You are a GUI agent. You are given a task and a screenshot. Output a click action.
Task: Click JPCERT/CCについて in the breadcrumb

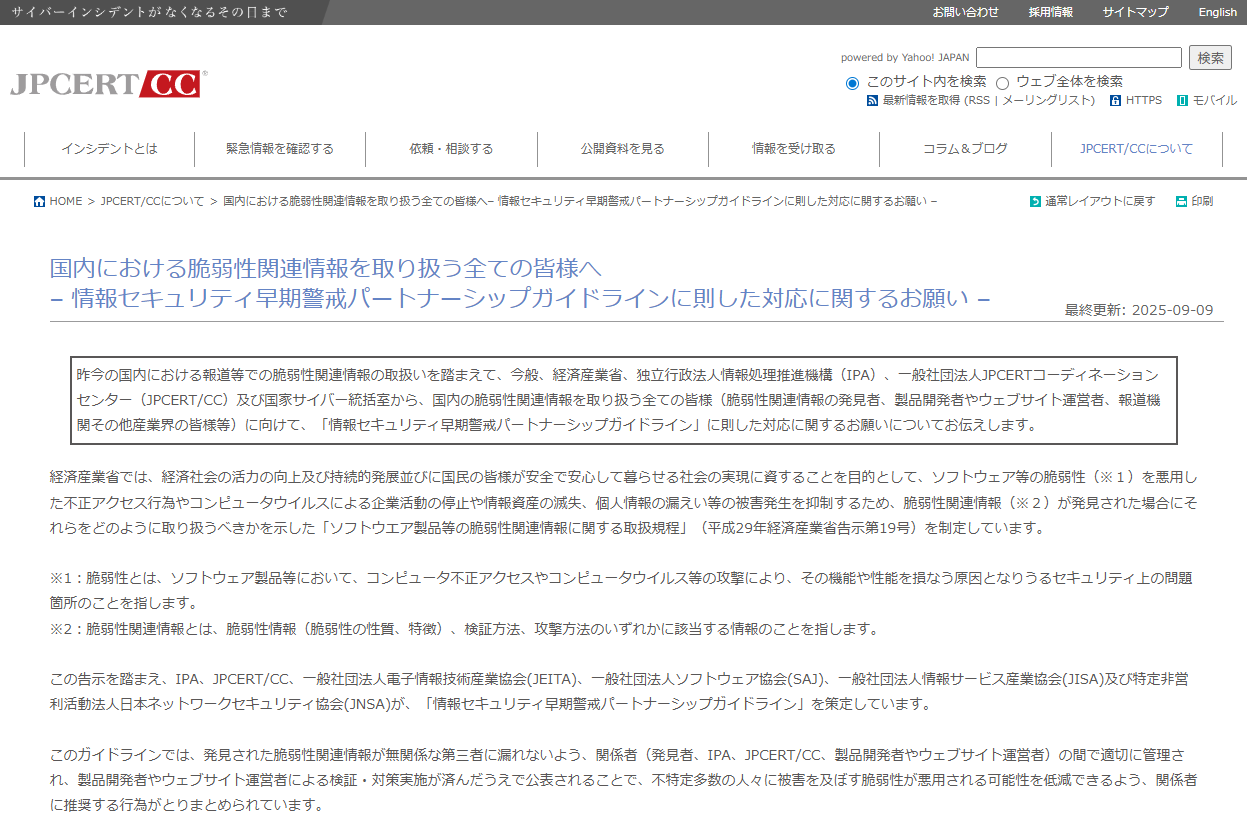click(x=153, y=201)
